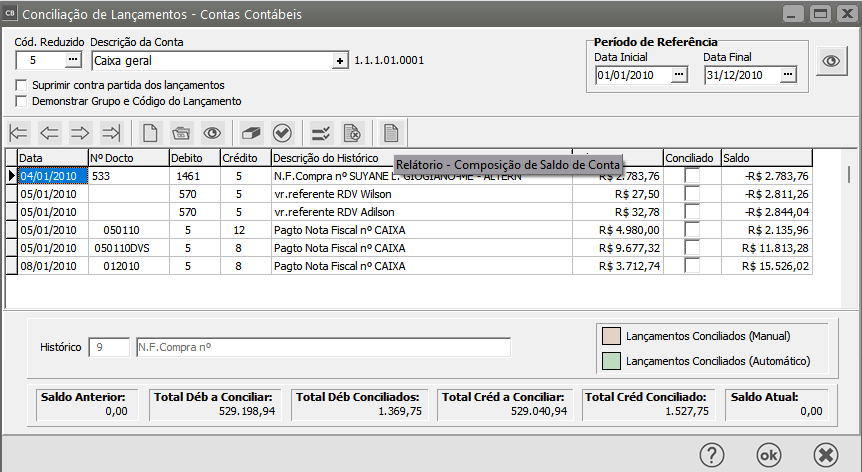This screenshot has height=472, width=862.
Task: Open the account balance composition report
Action: pyautogui.click(x=390, y=132)
